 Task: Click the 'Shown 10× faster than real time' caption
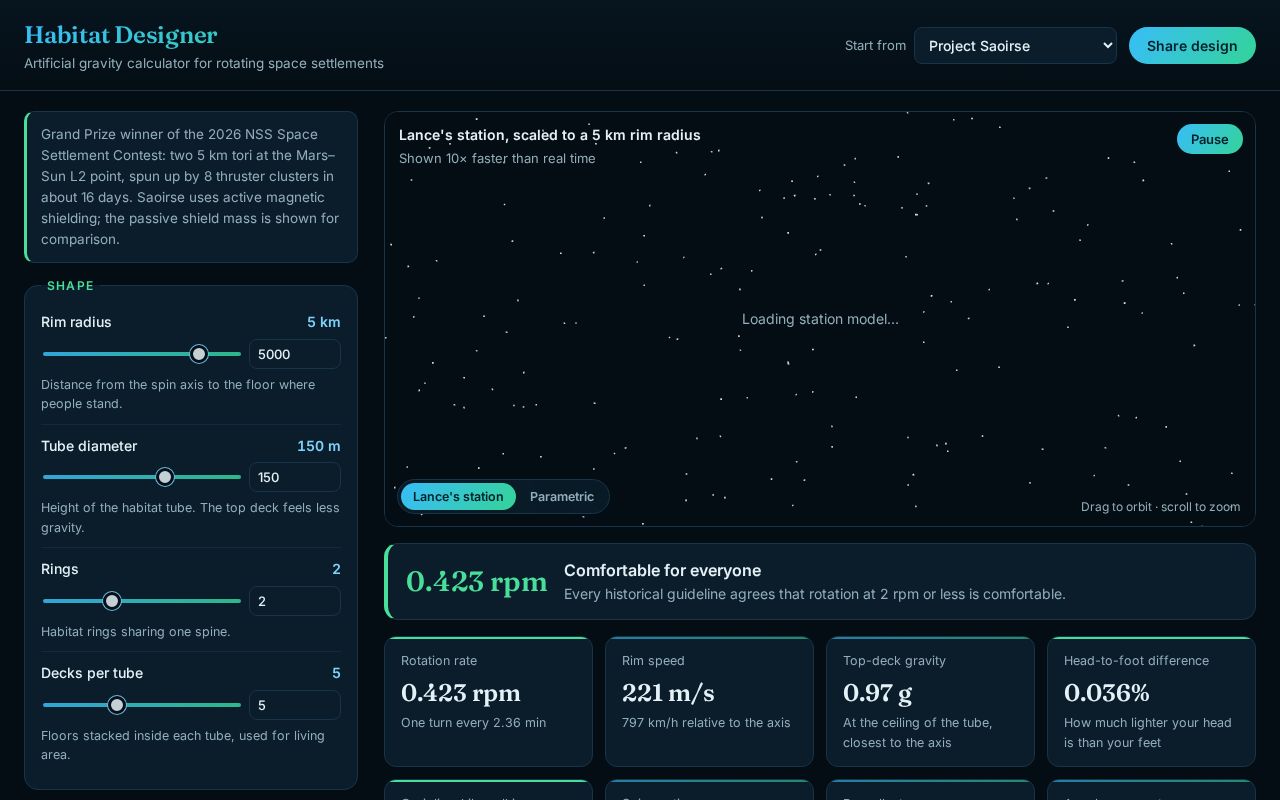click(x=497, y=158)
